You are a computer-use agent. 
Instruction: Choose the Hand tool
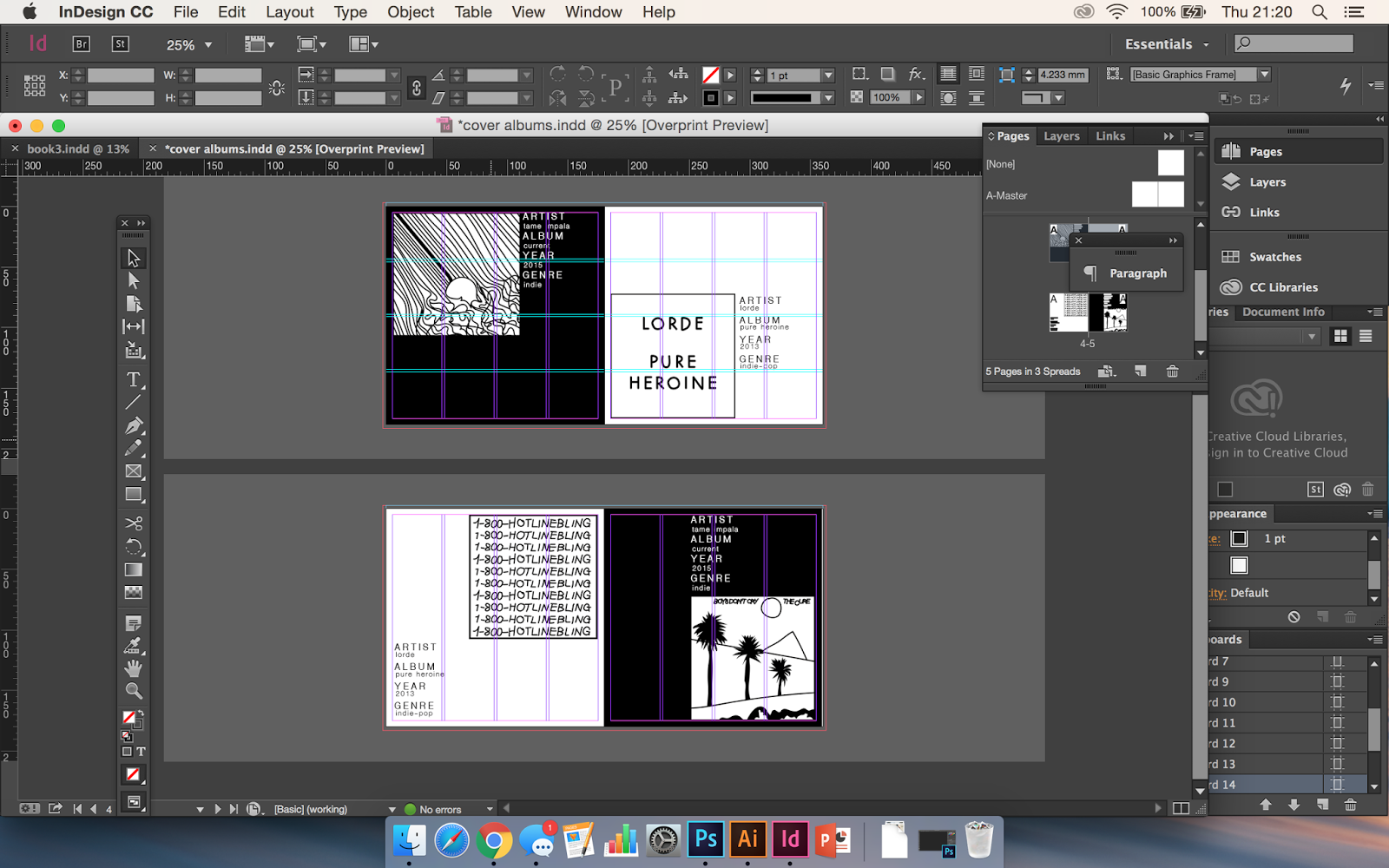(133, 668)
